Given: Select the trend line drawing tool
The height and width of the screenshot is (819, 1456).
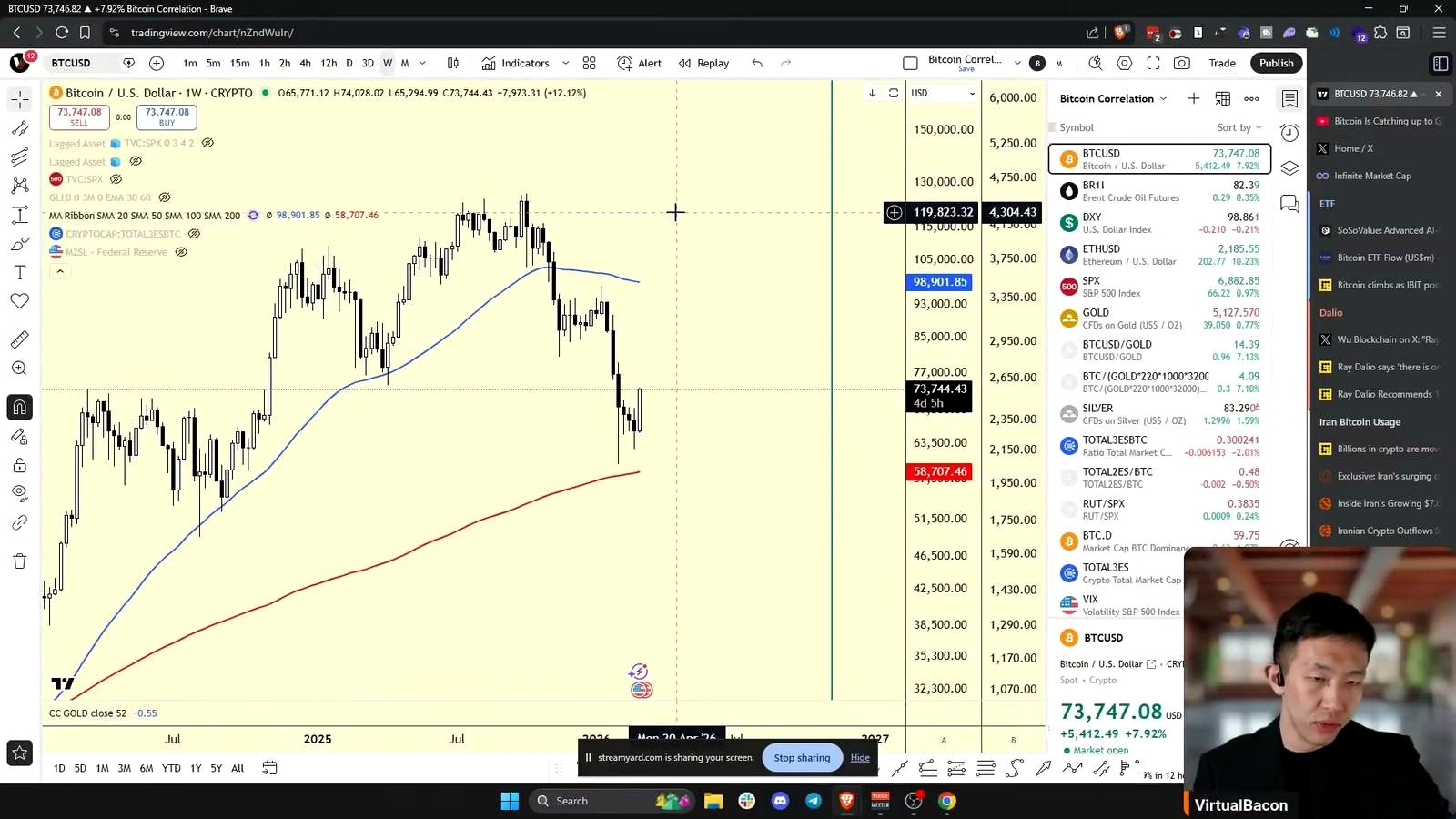Looking at the screenshot, I should [x=20, y=128].
